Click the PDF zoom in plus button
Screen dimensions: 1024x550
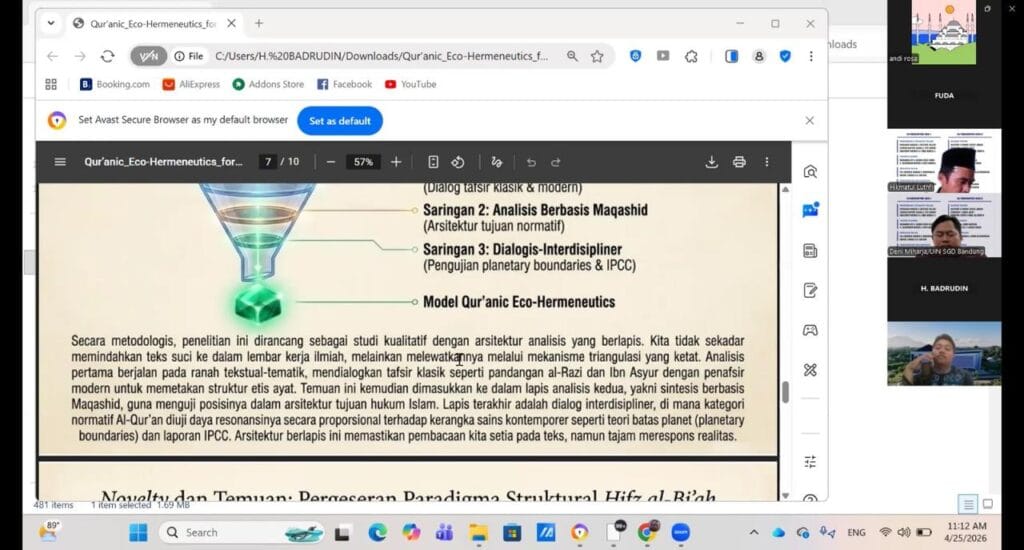pos(396,162)
